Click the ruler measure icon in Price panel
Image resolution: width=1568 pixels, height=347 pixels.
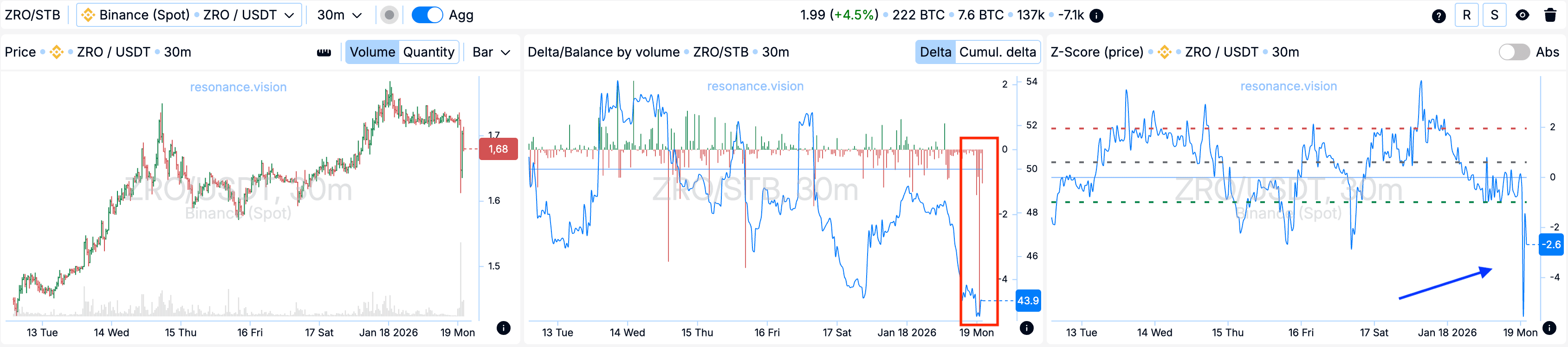click(324, 52)
